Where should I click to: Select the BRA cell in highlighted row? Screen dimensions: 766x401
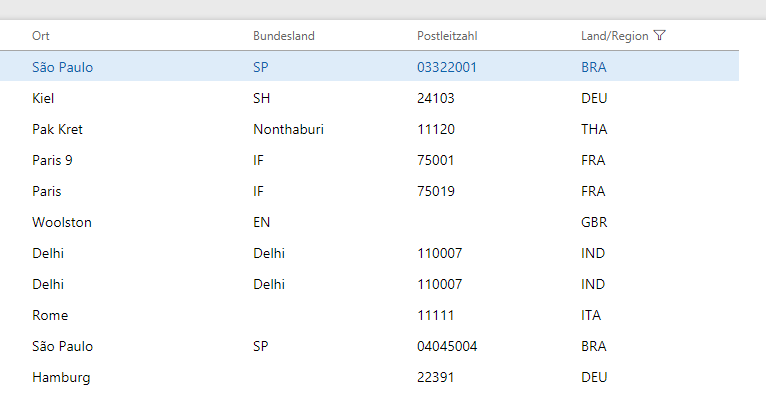[x=594, y=68]
